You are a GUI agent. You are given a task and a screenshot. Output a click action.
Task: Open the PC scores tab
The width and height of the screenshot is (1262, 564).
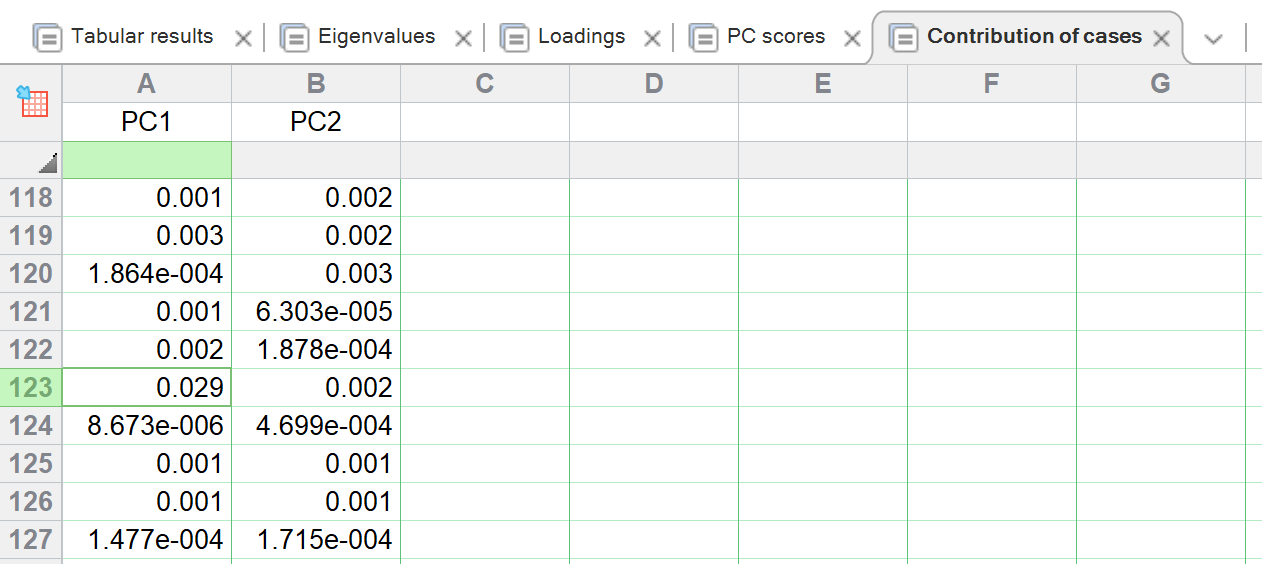pos(776,37)
